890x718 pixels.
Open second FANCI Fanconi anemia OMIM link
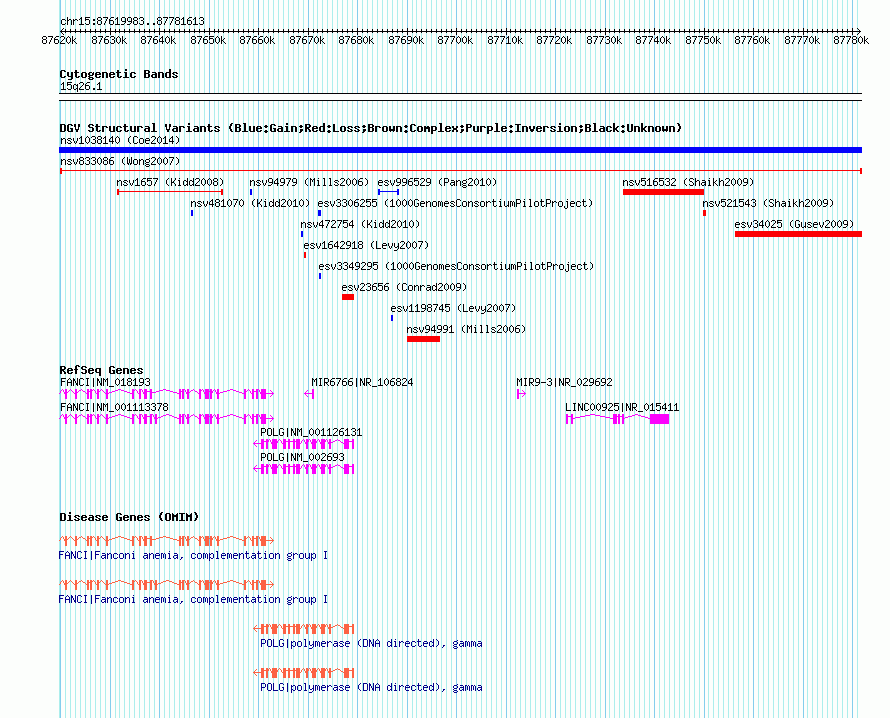[x=193, y=599]
